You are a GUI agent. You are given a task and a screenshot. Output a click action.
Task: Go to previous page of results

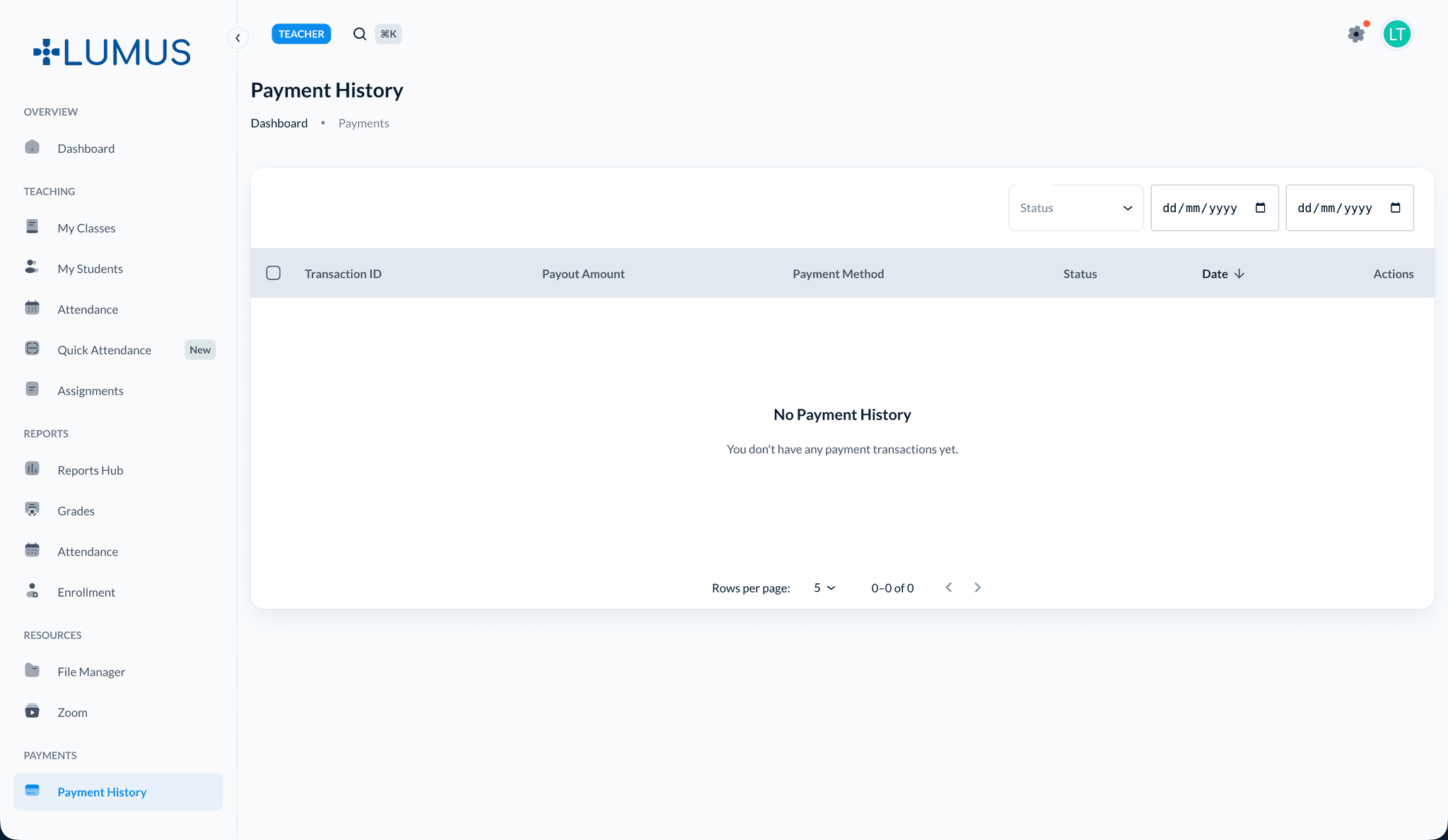949,588
